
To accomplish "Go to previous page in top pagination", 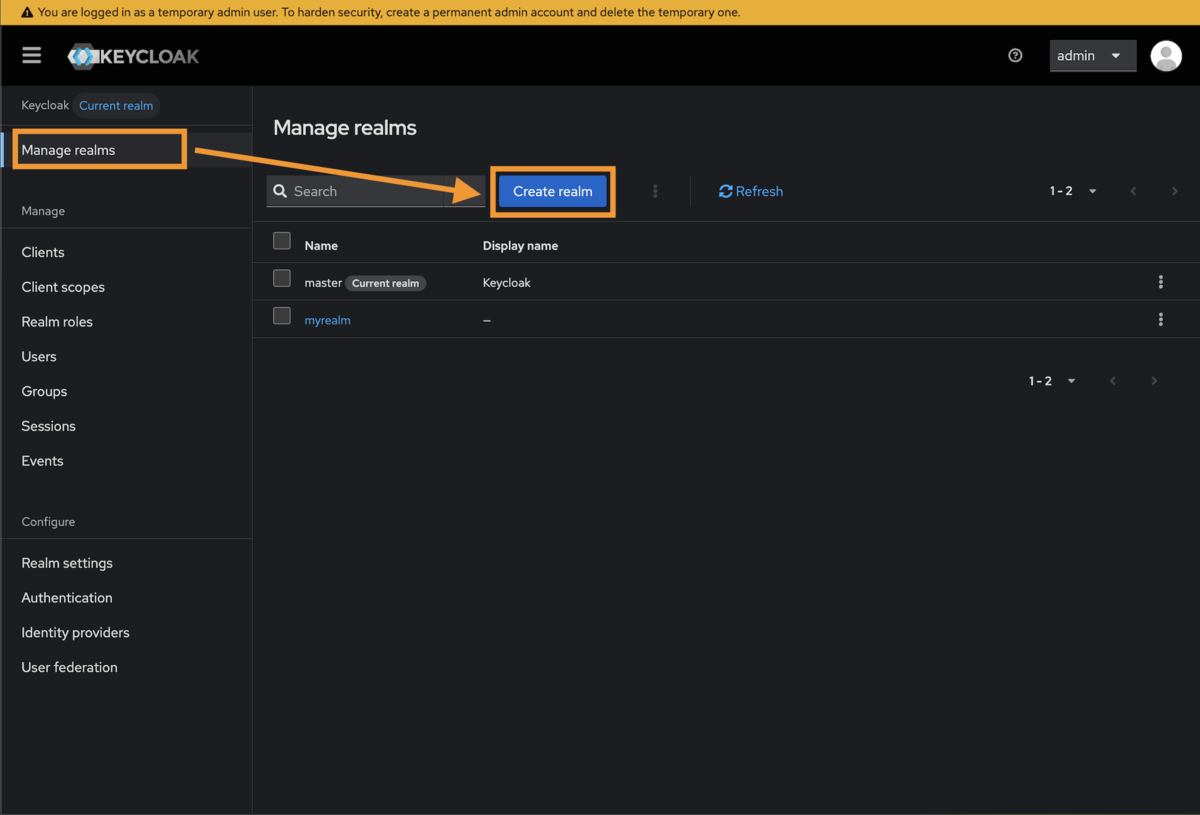I will click(x=1133, y=191).
